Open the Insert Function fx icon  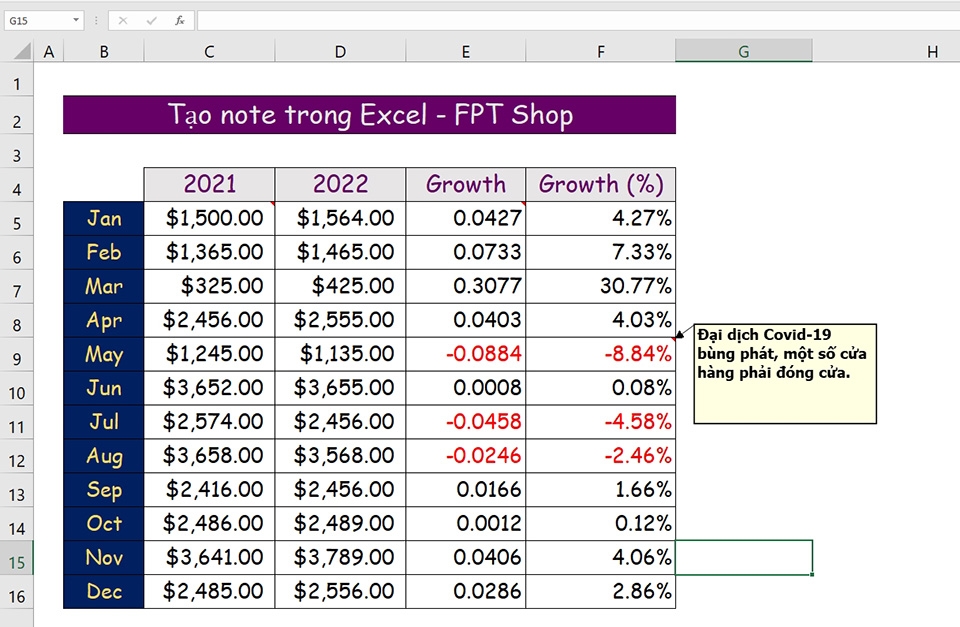[x=179, y=20]
